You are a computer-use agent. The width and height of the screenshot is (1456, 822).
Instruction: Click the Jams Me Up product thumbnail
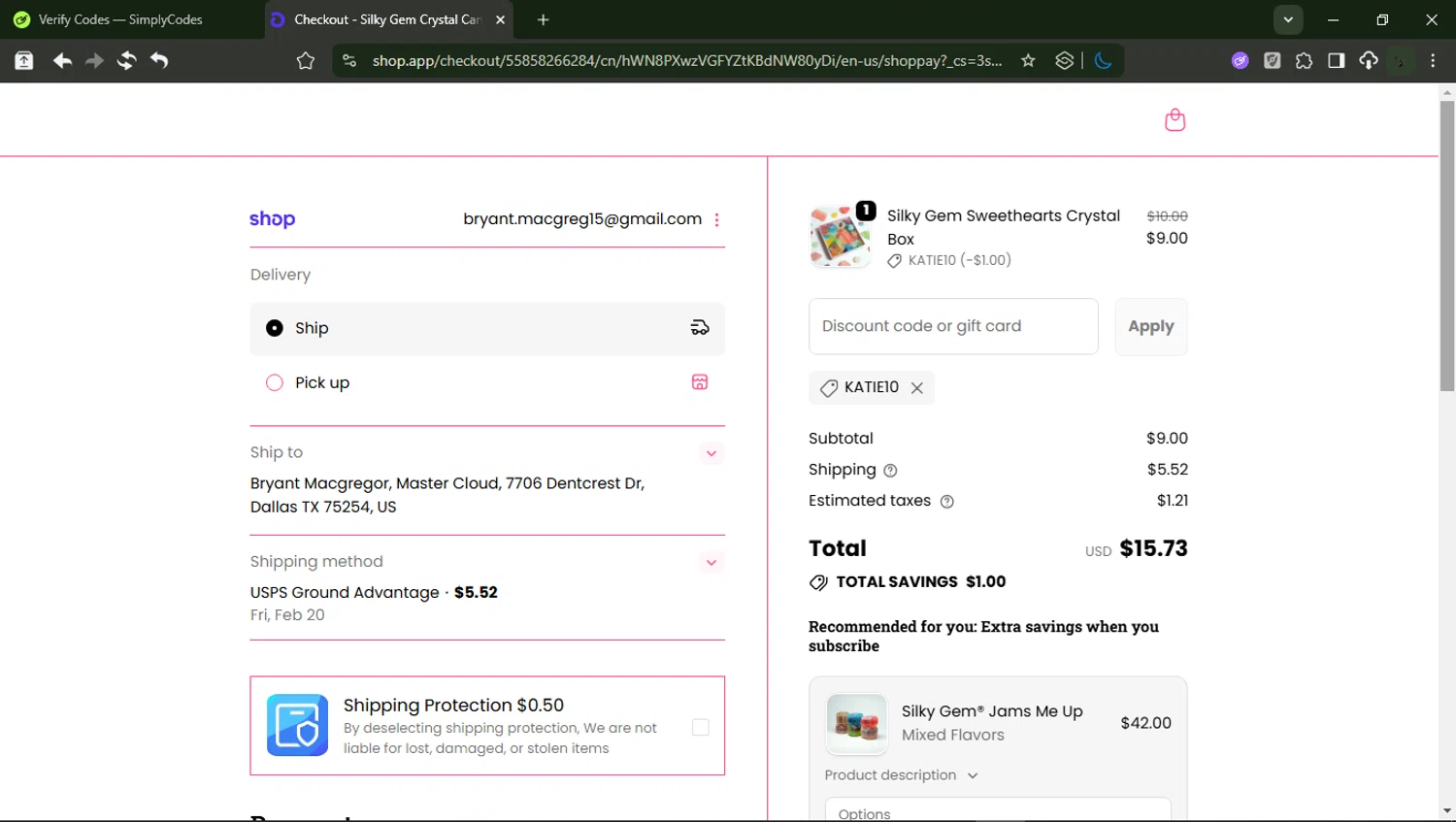click(x=856, y=724)
